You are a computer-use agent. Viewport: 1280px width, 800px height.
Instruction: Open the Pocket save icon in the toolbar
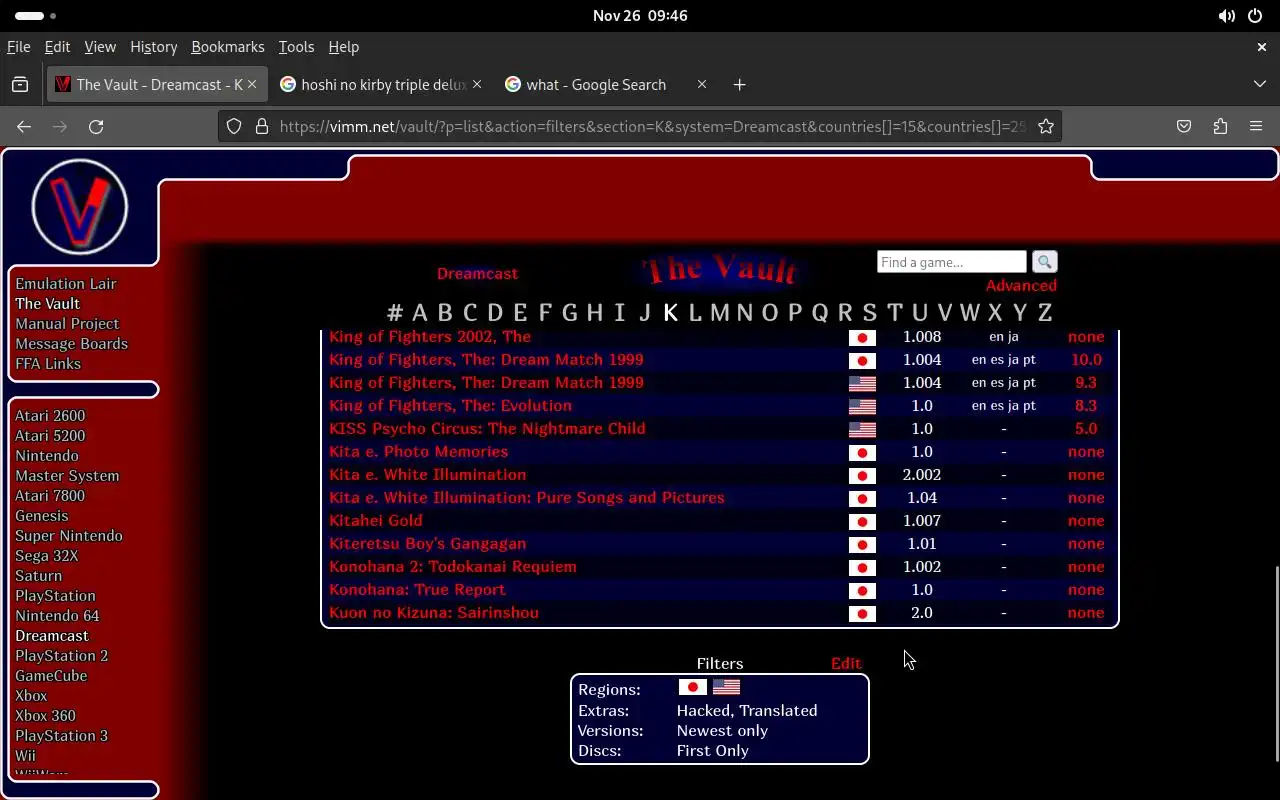[x=1184, y=126]
